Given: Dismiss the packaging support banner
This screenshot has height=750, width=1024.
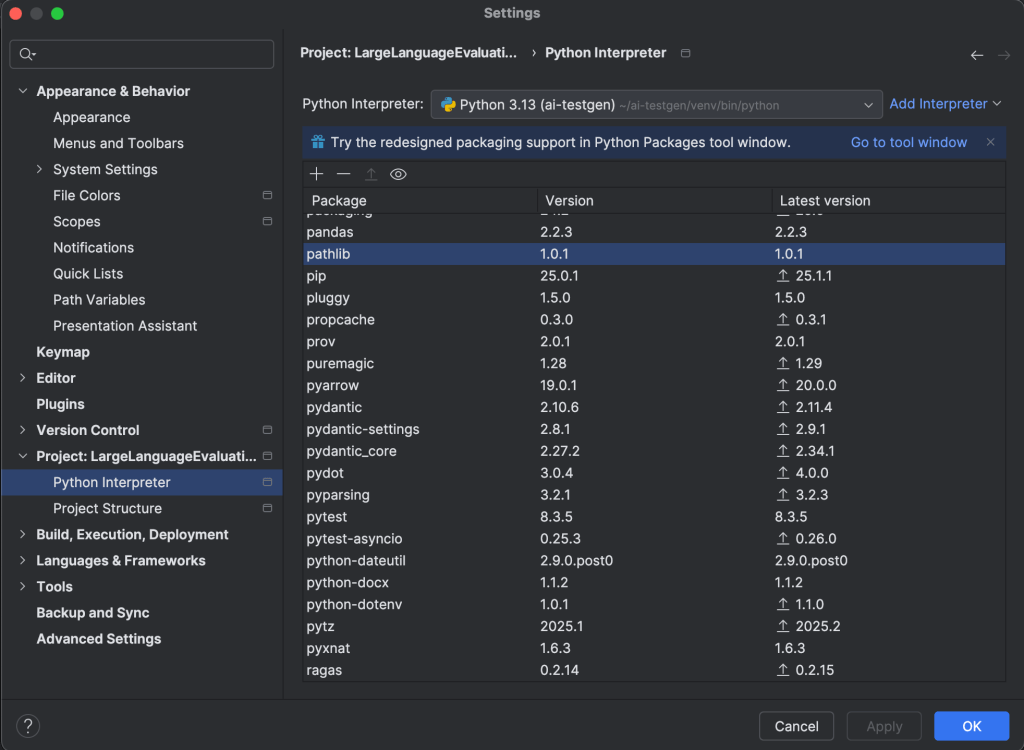Looking at the screenshot, I should pos(991,142).
